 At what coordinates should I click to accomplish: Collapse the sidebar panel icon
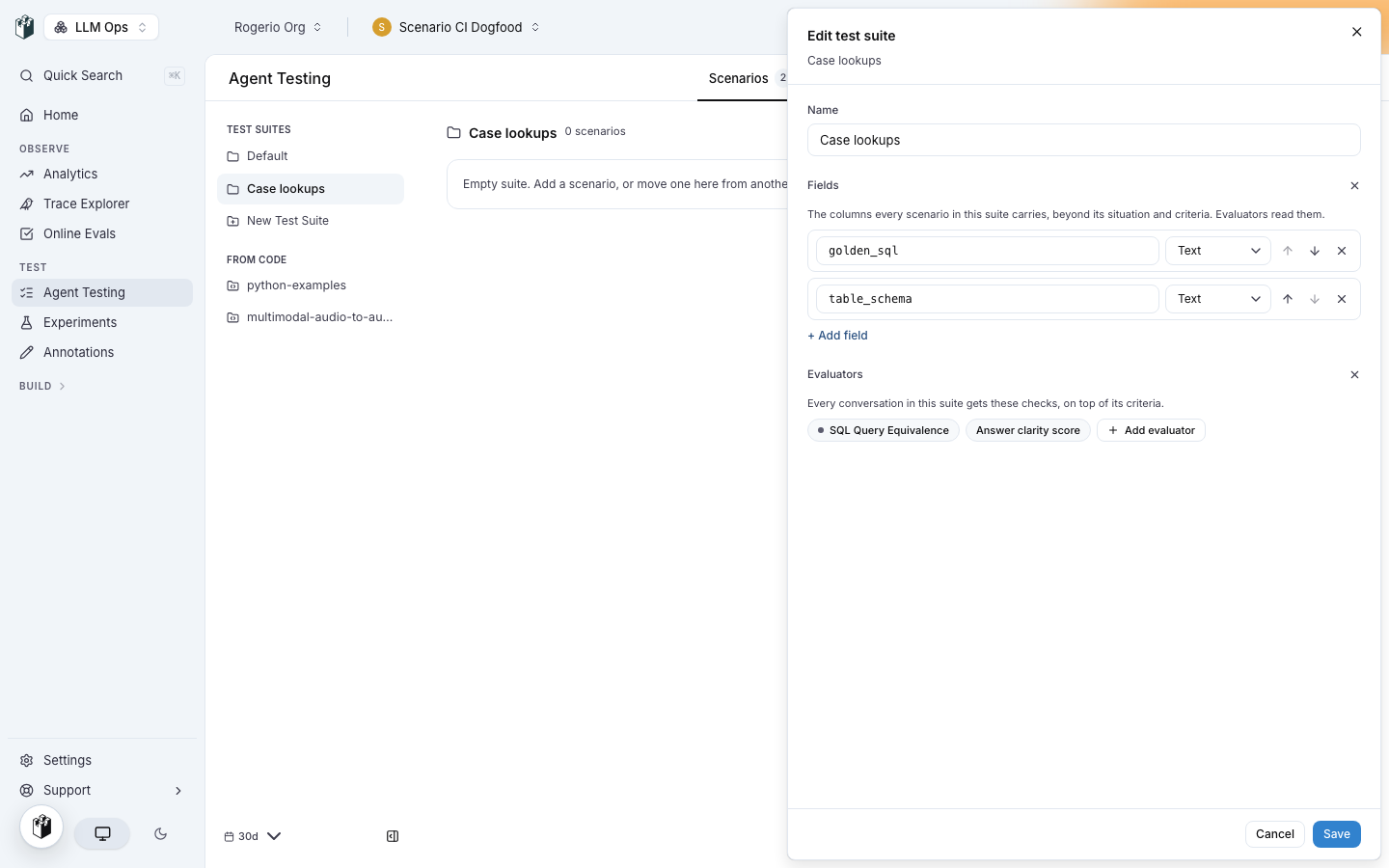[393, 836]
